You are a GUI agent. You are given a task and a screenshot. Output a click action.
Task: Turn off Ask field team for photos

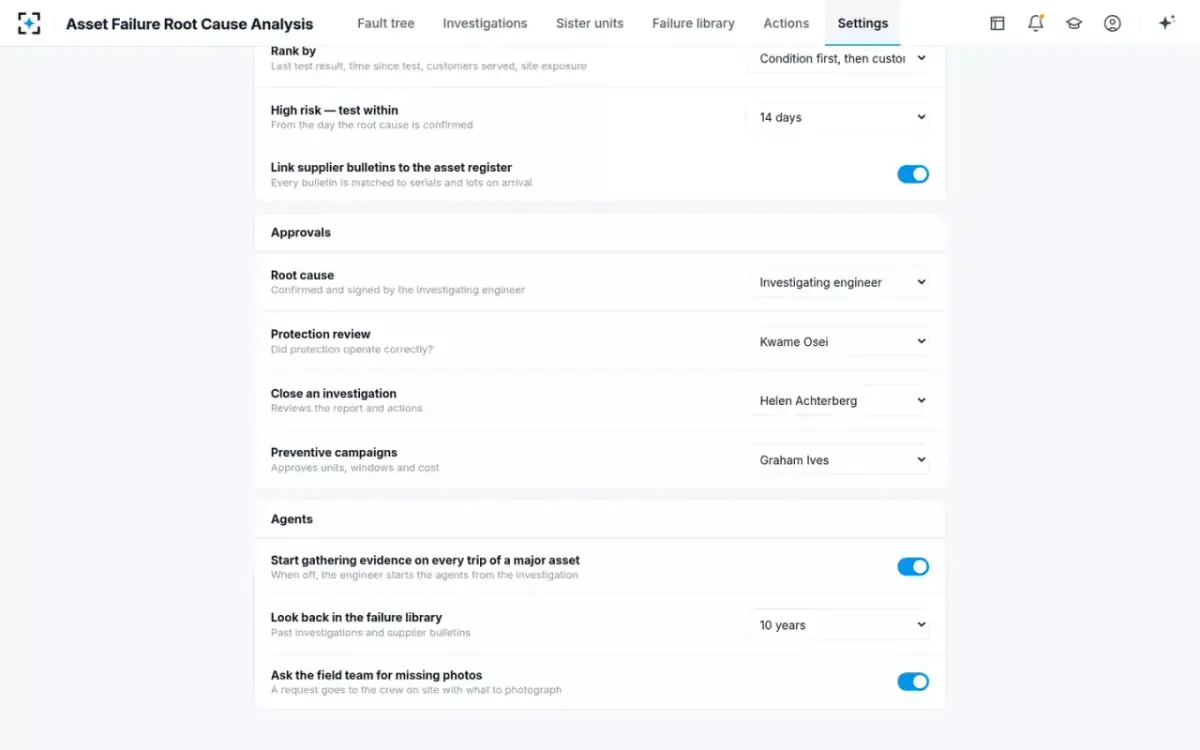(x=913, y=682)
